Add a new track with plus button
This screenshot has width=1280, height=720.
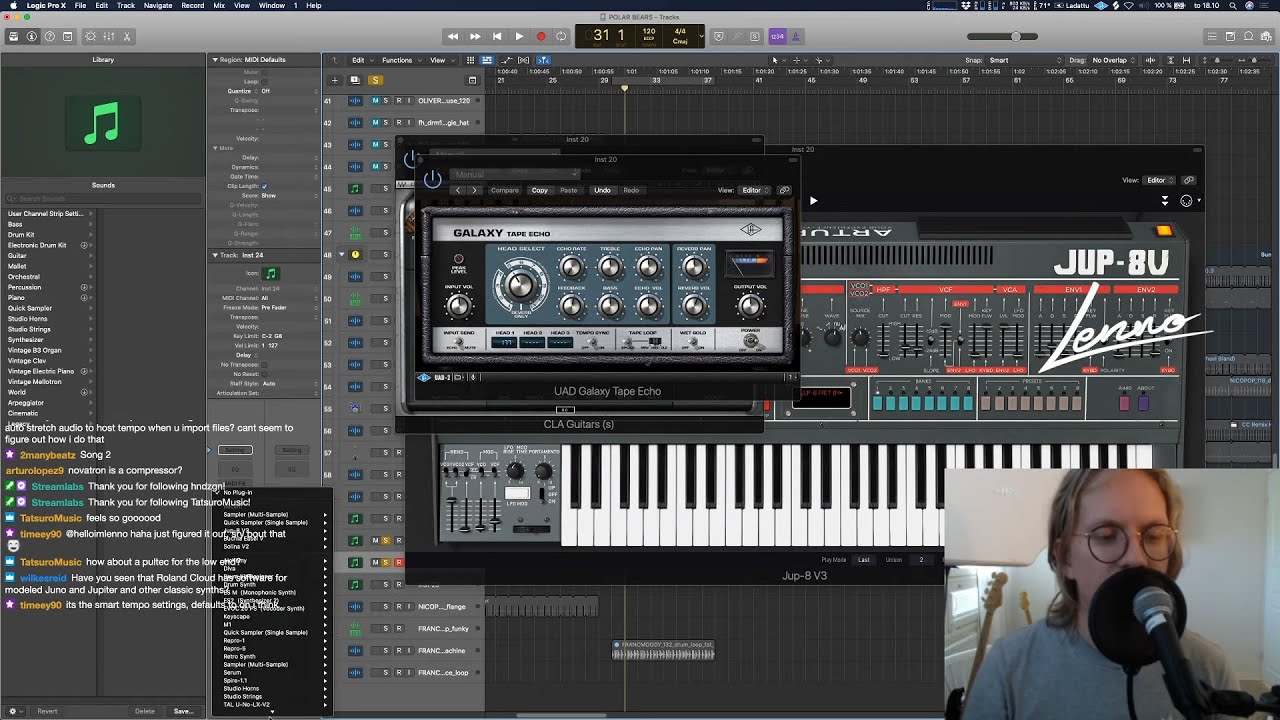pos(335,80)
